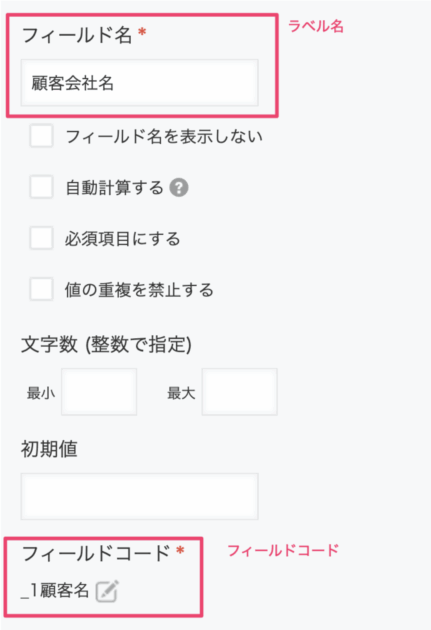Viewport: 431px width, 630px height.
Task: Focus the 最小 character count field
Action: coord(99,392)
